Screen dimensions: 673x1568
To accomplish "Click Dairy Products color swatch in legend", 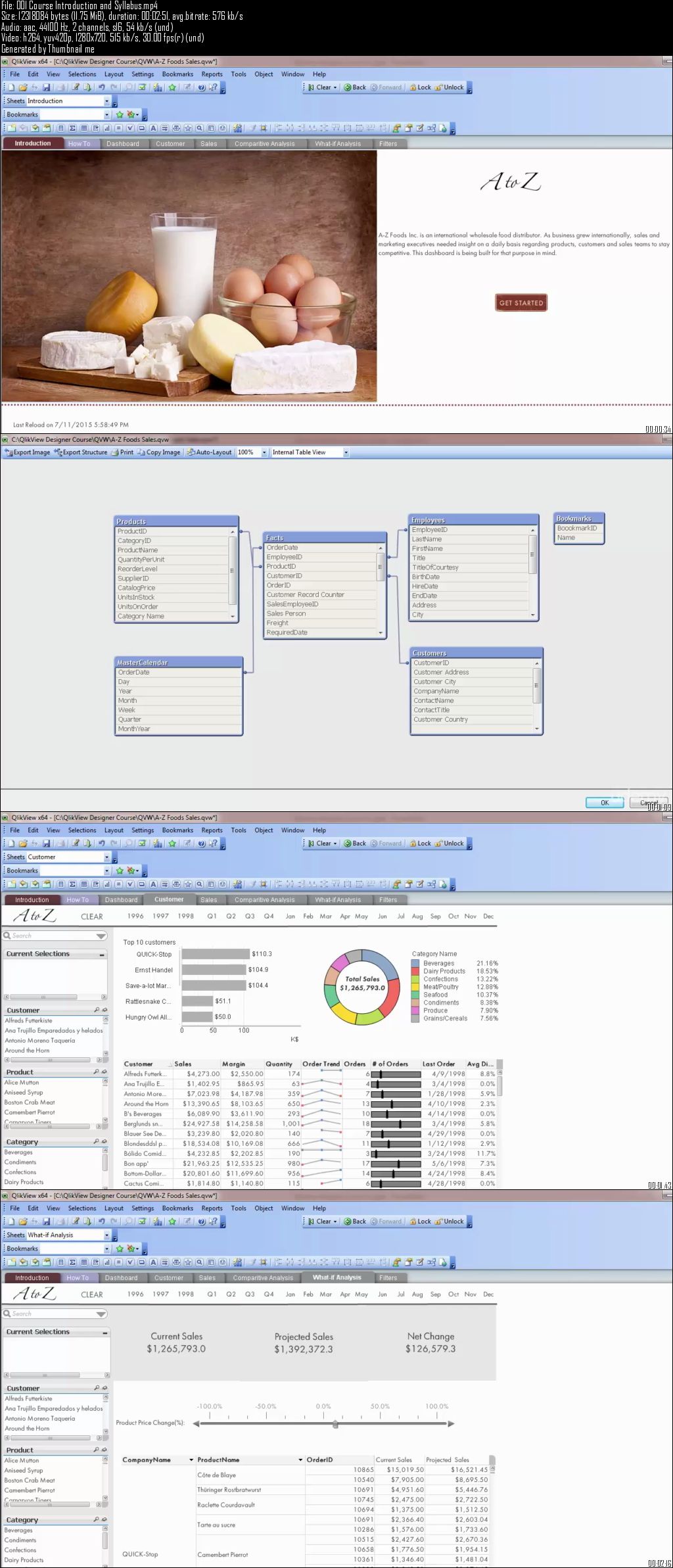I will tap(415, 971).
